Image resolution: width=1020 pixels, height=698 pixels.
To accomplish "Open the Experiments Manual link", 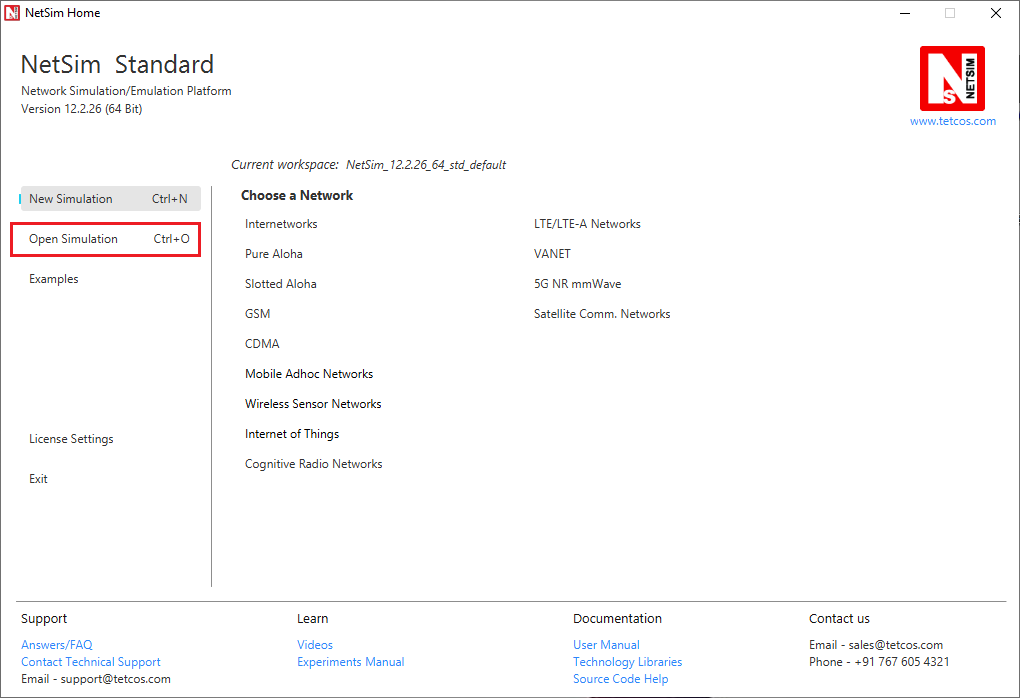I will tap(351, 662).
